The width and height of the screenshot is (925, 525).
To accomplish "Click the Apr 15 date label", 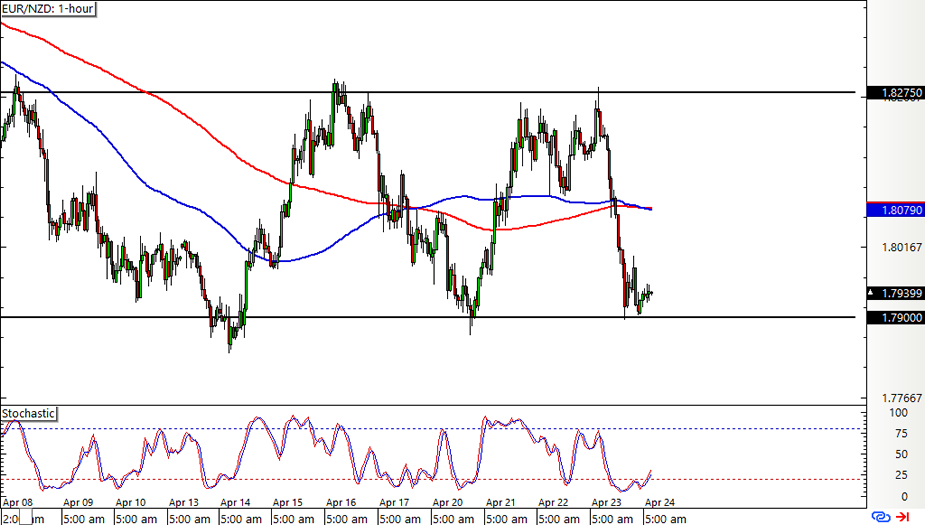I will click(288, 503).
